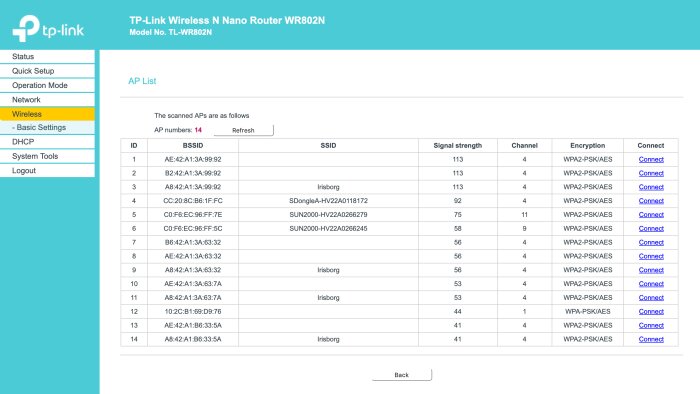Screen dimensions: 700x394
Task: Connect to SUN2000-HV22A0266279 network
Action: (x=651, y=215)
